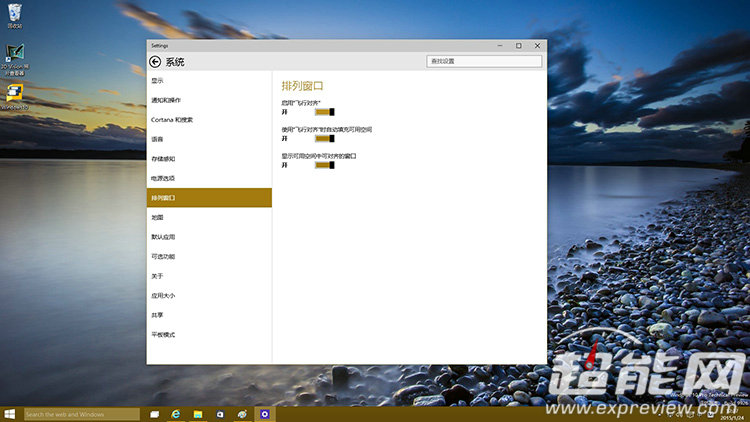Open File Explorer from the taskbar
The width and height of the screenshot is (750, 422).
point(198,414)
